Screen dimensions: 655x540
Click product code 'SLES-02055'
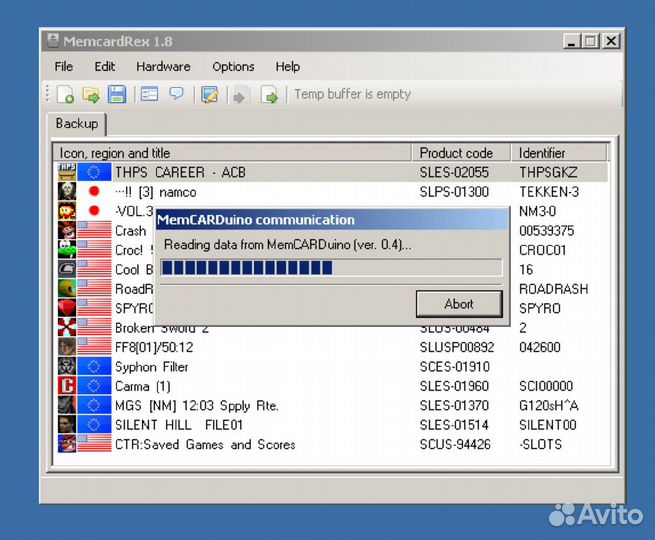[x=454, y=172]
